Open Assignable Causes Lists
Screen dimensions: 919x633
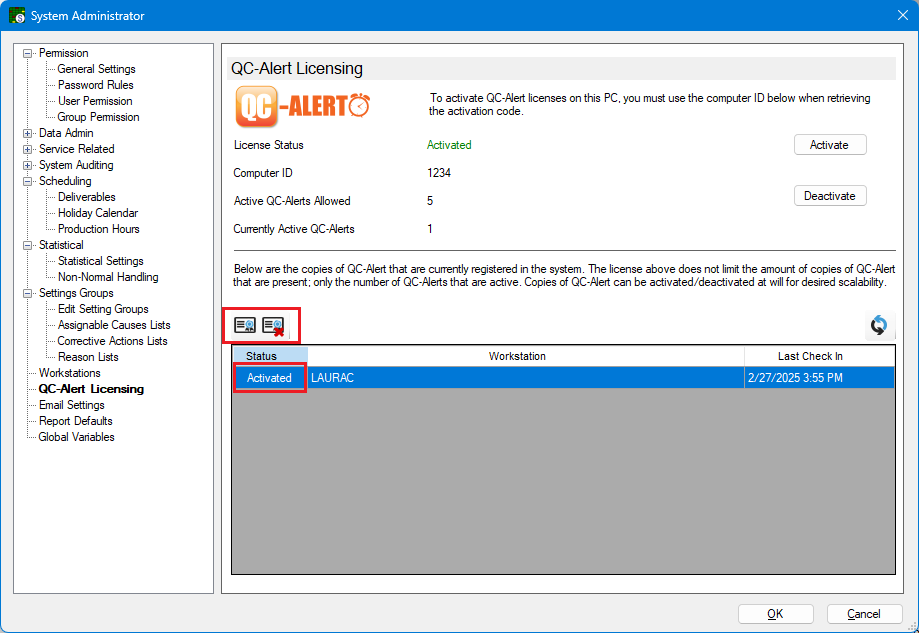pyautogui.click(x=114, y=325)
